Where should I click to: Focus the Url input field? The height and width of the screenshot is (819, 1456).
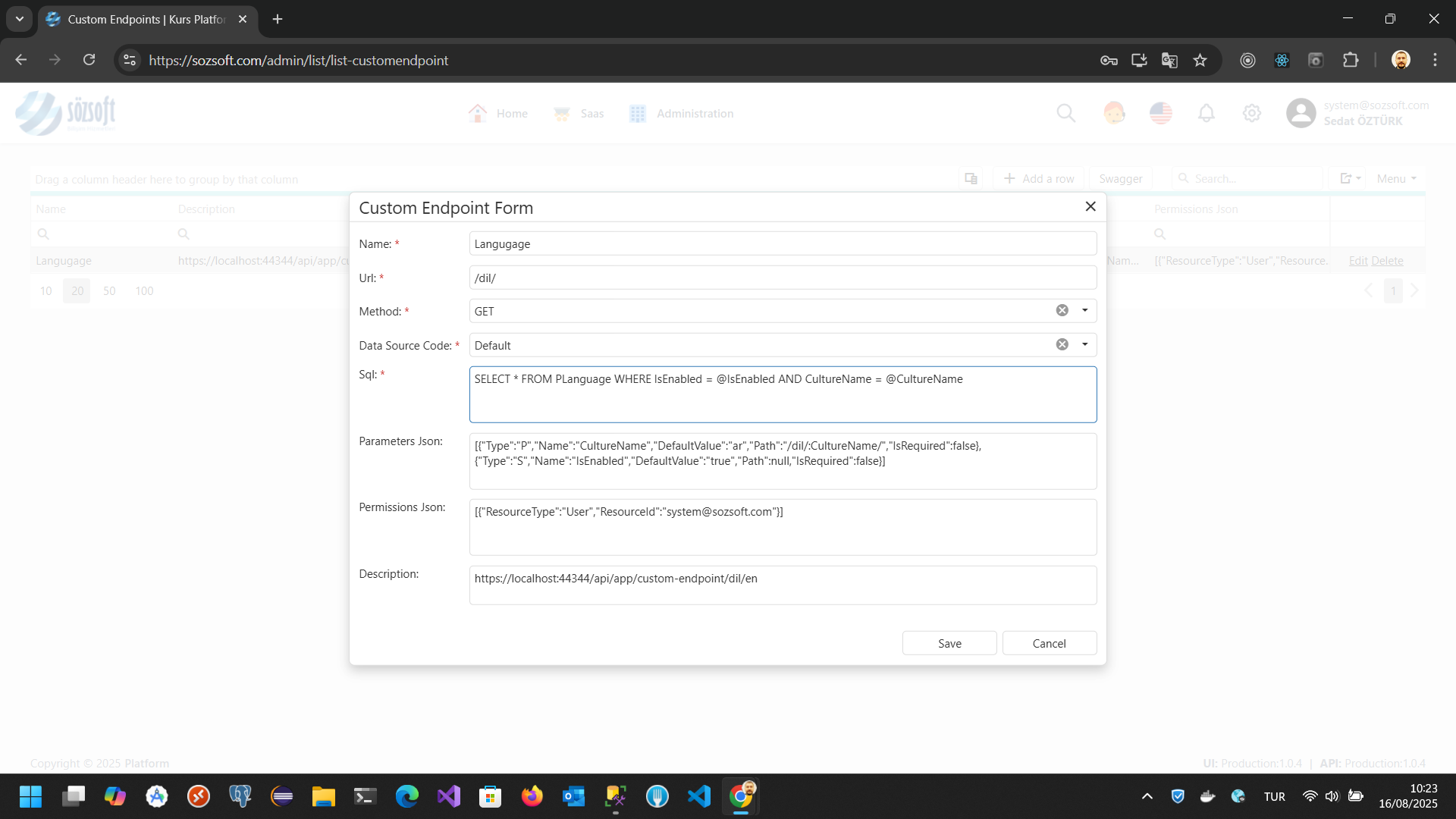point(783,278)
